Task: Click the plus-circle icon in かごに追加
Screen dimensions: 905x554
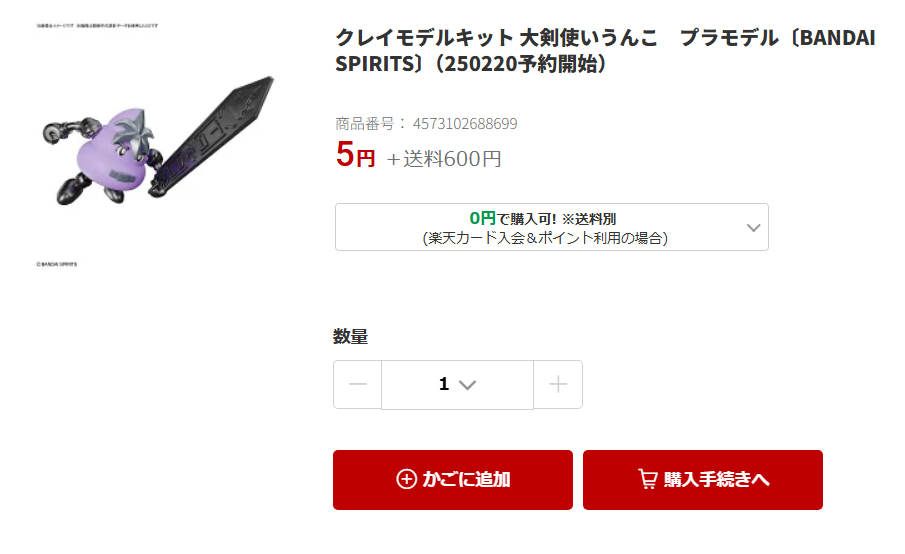Action: pyautogui.click(x=406, y=479)
